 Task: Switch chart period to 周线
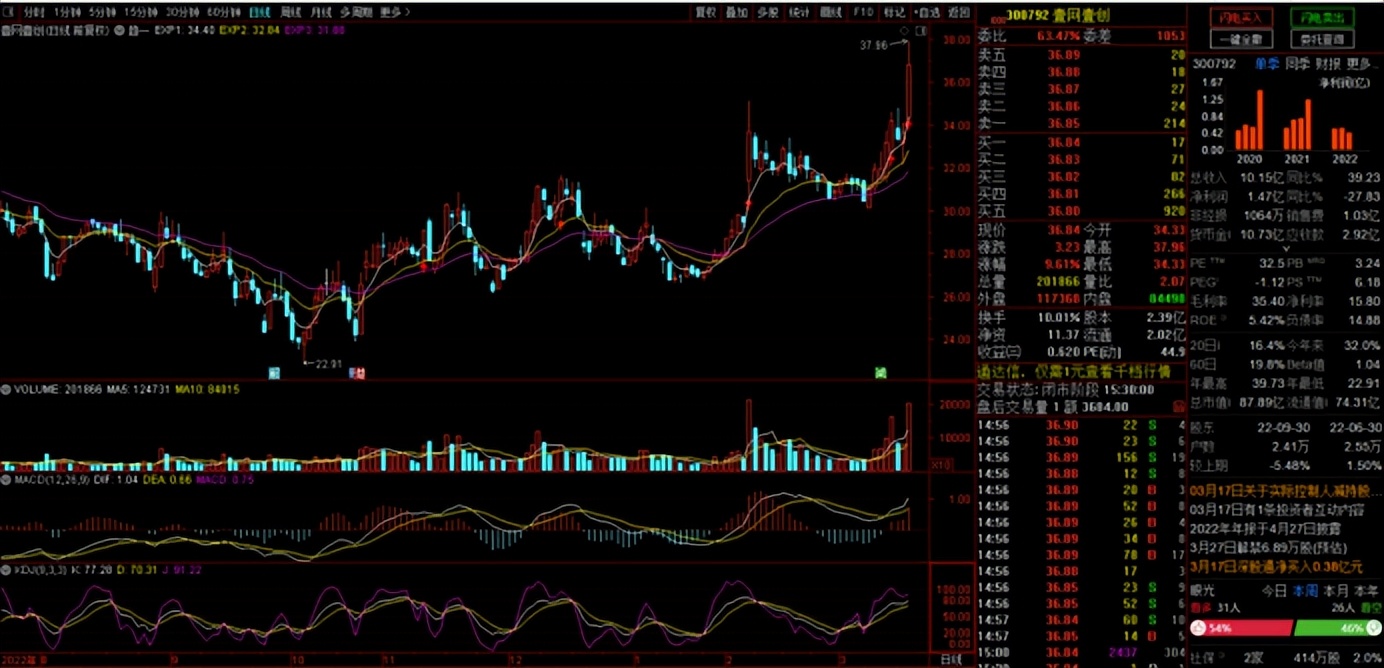pyautogui.click(x=291, y=12)
